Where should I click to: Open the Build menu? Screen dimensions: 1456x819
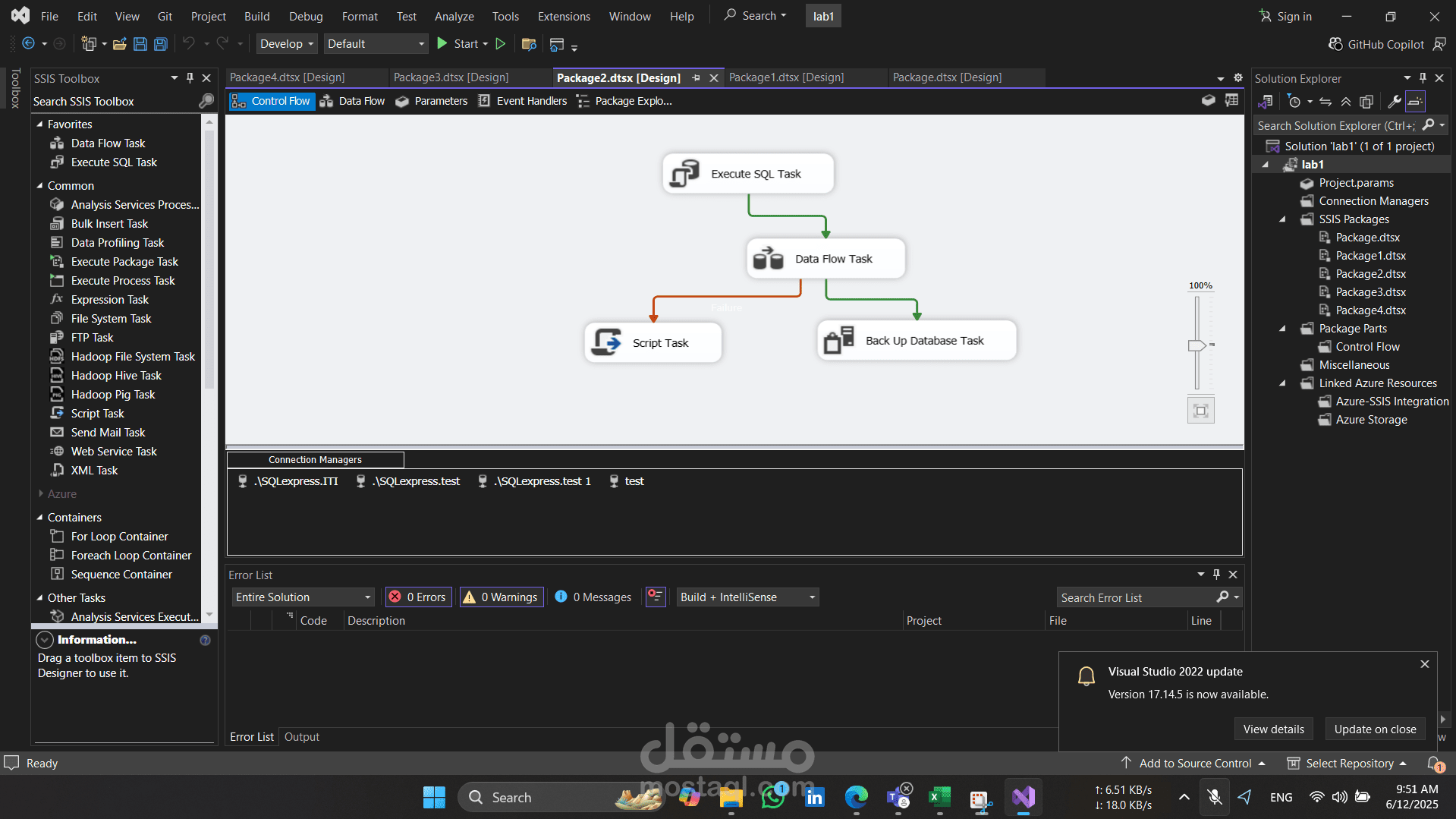click(x=256, y=16)
